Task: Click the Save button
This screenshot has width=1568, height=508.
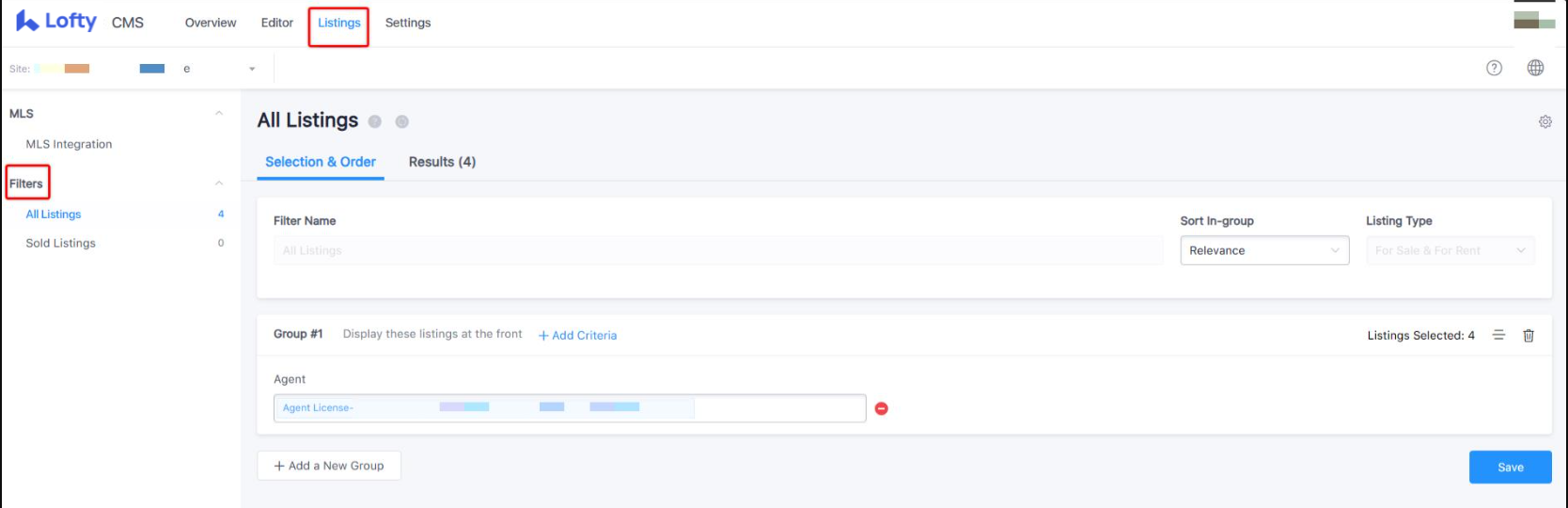Action: pos(1510,468)
